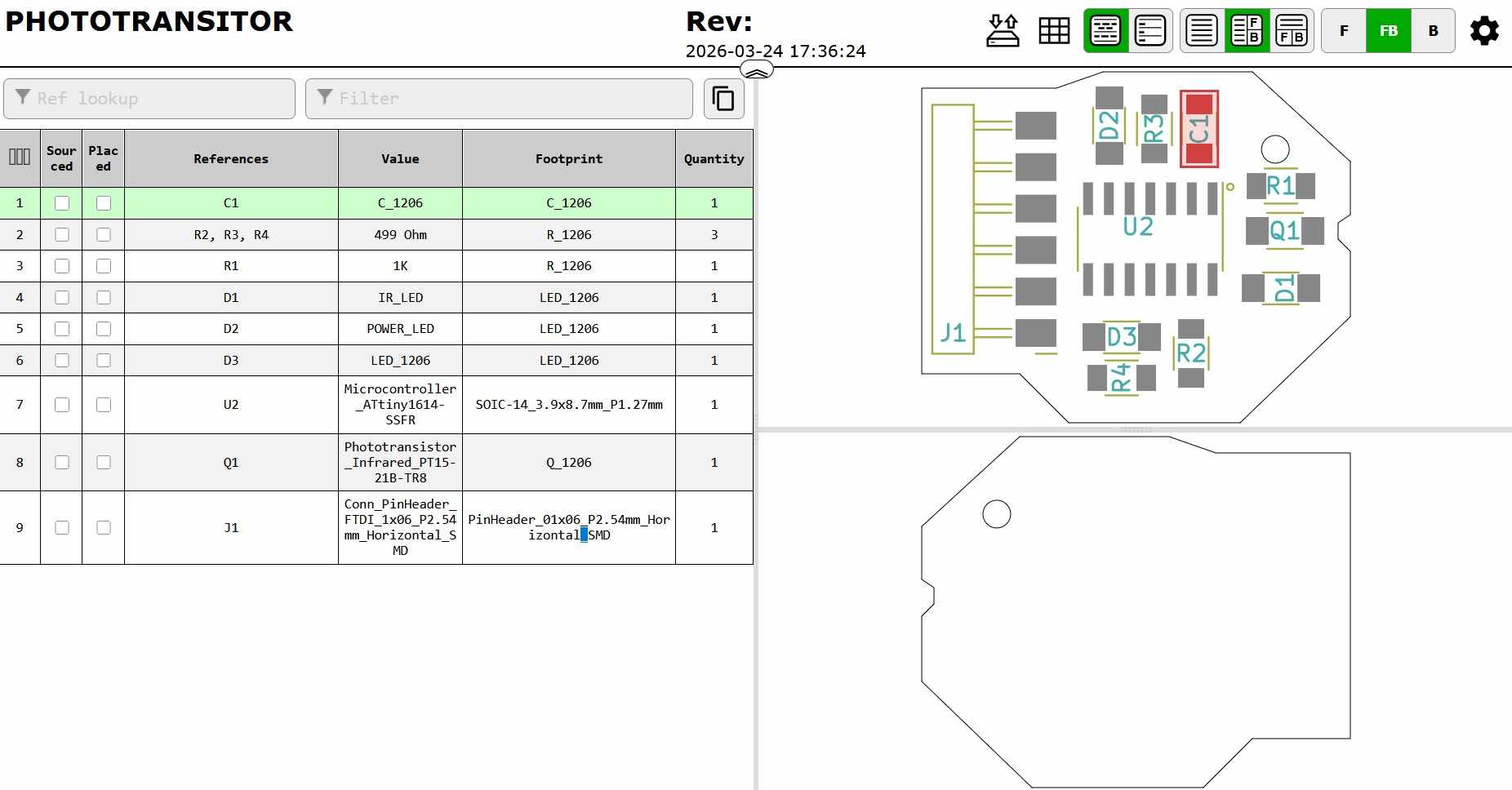Click the R2 resistor on the board
1512x790 pixels.
tap(1191, 353)
